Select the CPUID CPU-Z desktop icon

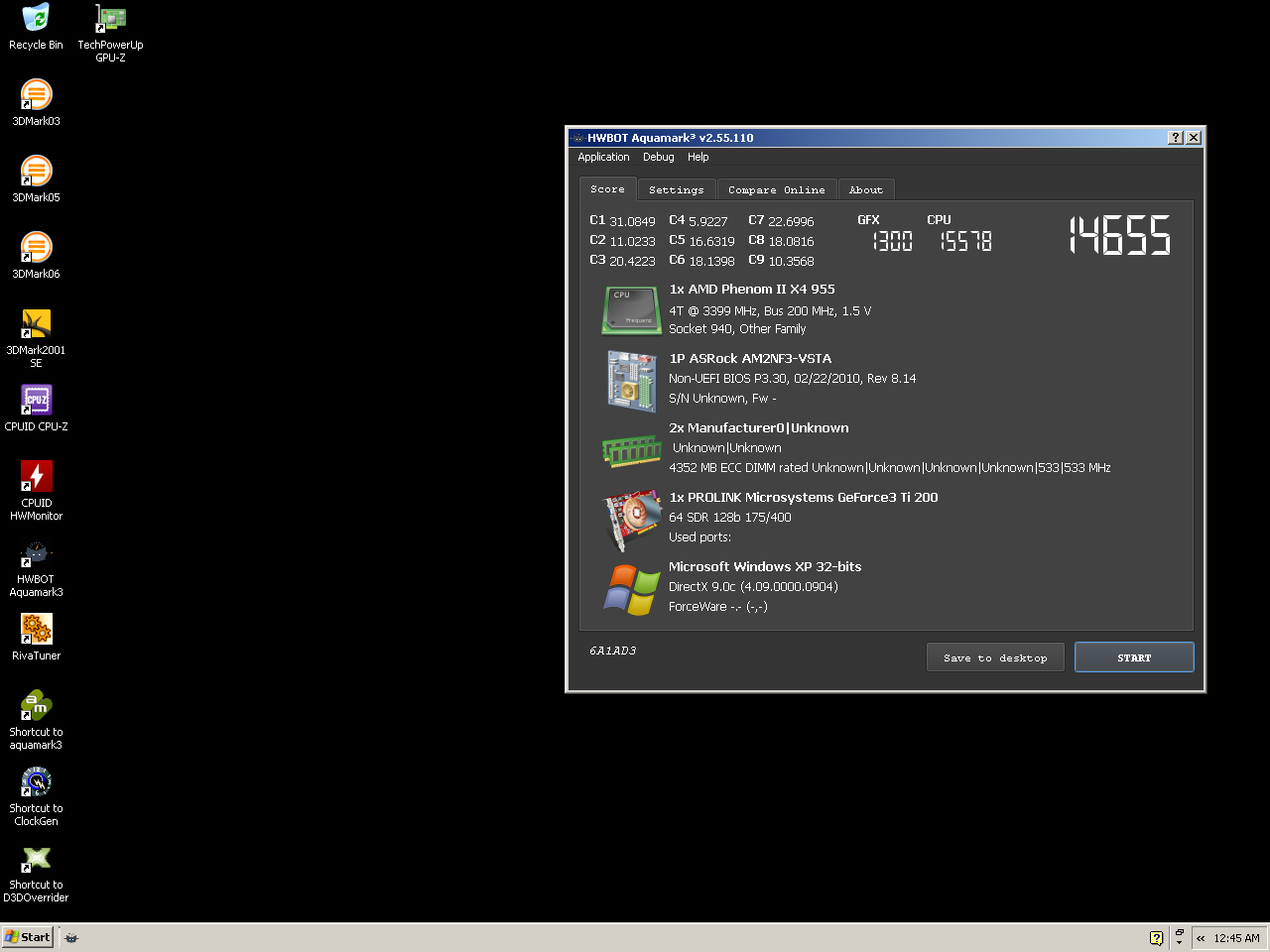click(x=36, y=408)
